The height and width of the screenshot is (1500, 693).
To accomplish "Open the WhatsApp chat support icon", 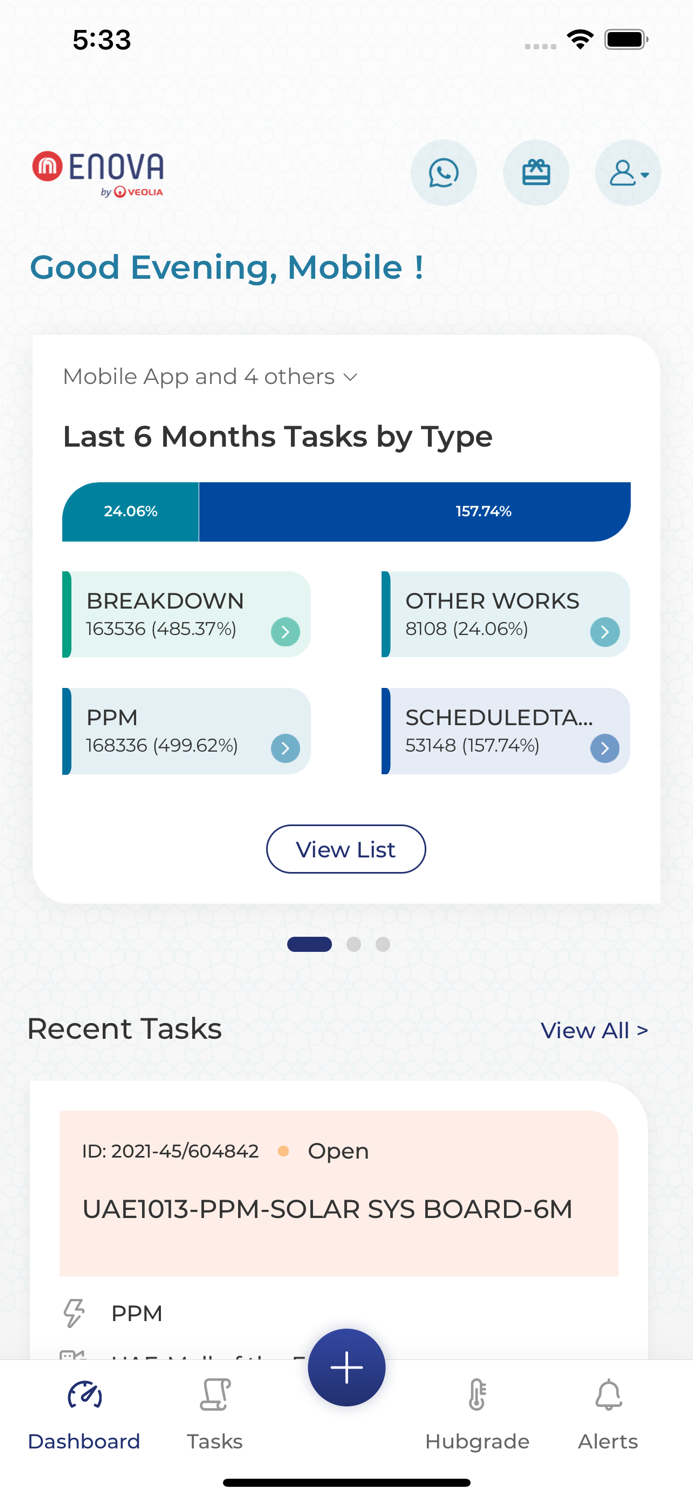I will 443,172.
